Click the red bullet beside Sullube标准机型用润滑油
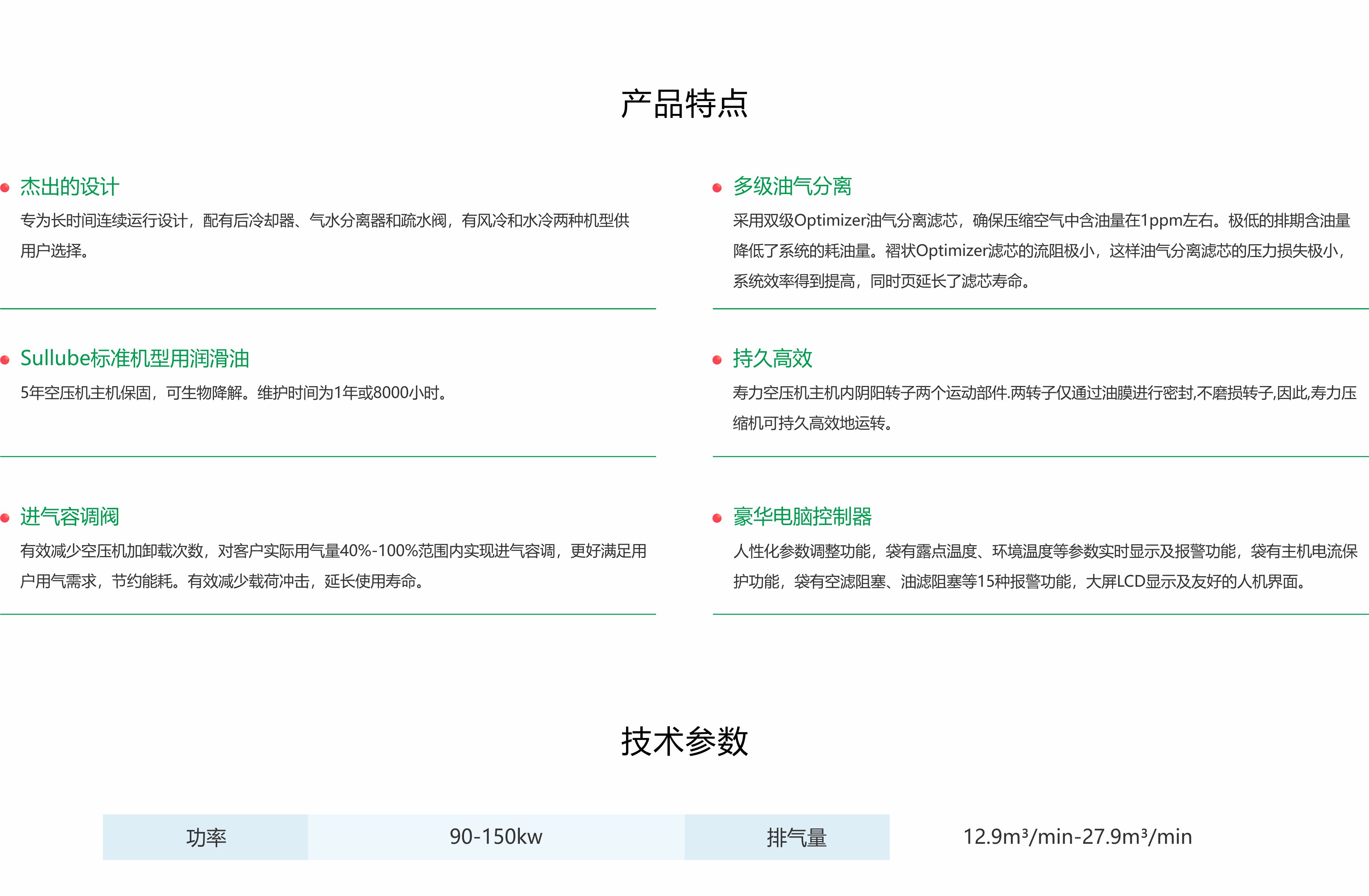 (5, 360)
